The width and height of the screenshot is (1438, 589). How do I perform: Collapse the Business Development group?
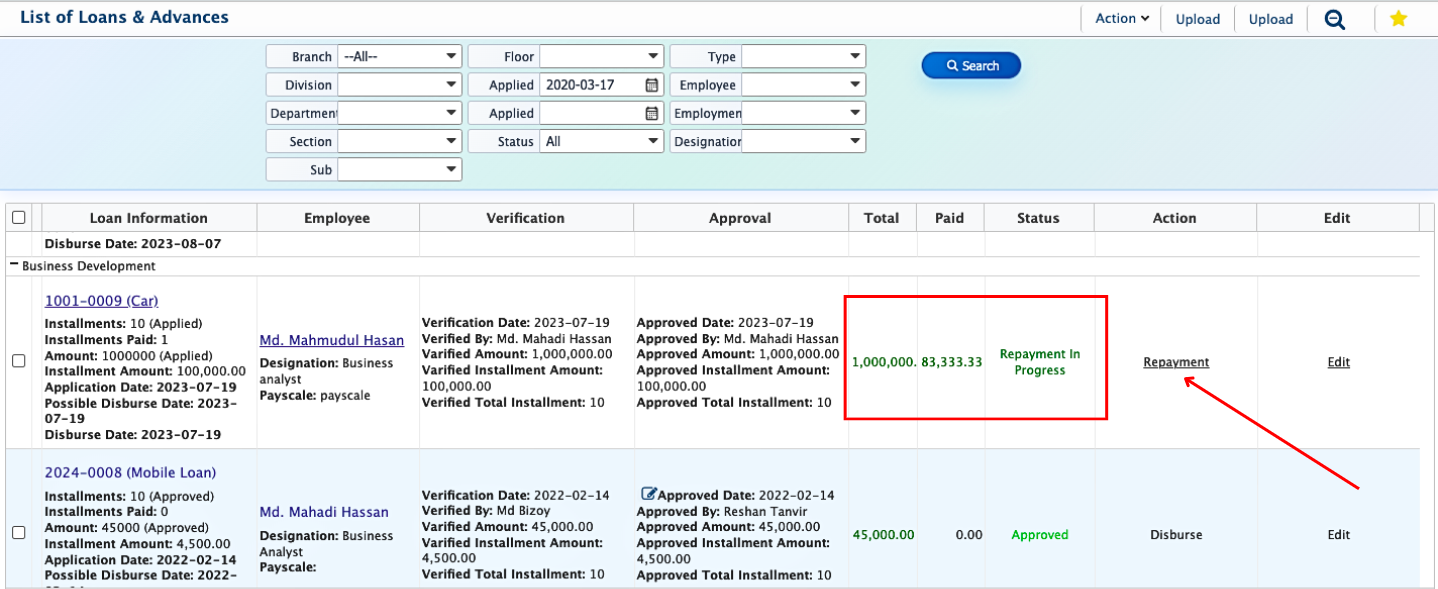tap(14, 266)
